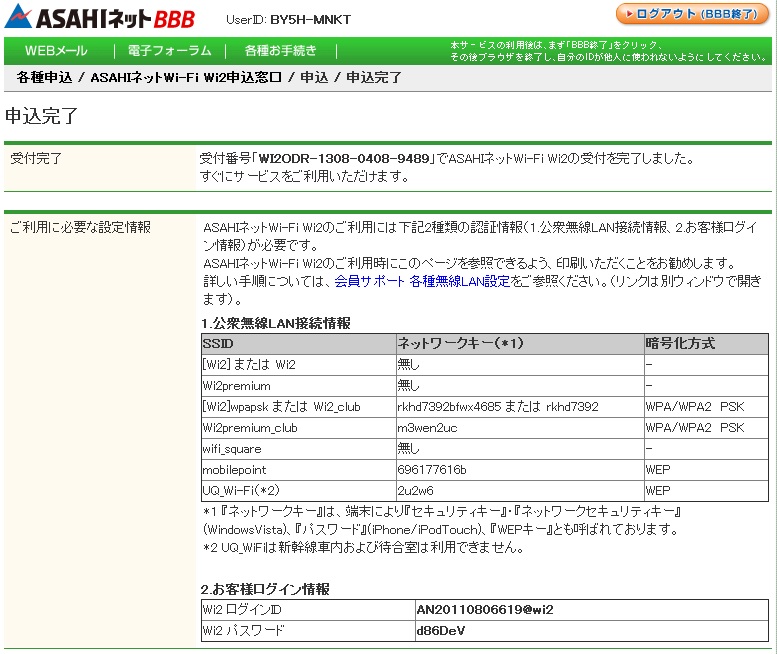777x654 pixels.
Task: Open the 各種無線LAN設定 help link
Action: [x=459, y=282]
